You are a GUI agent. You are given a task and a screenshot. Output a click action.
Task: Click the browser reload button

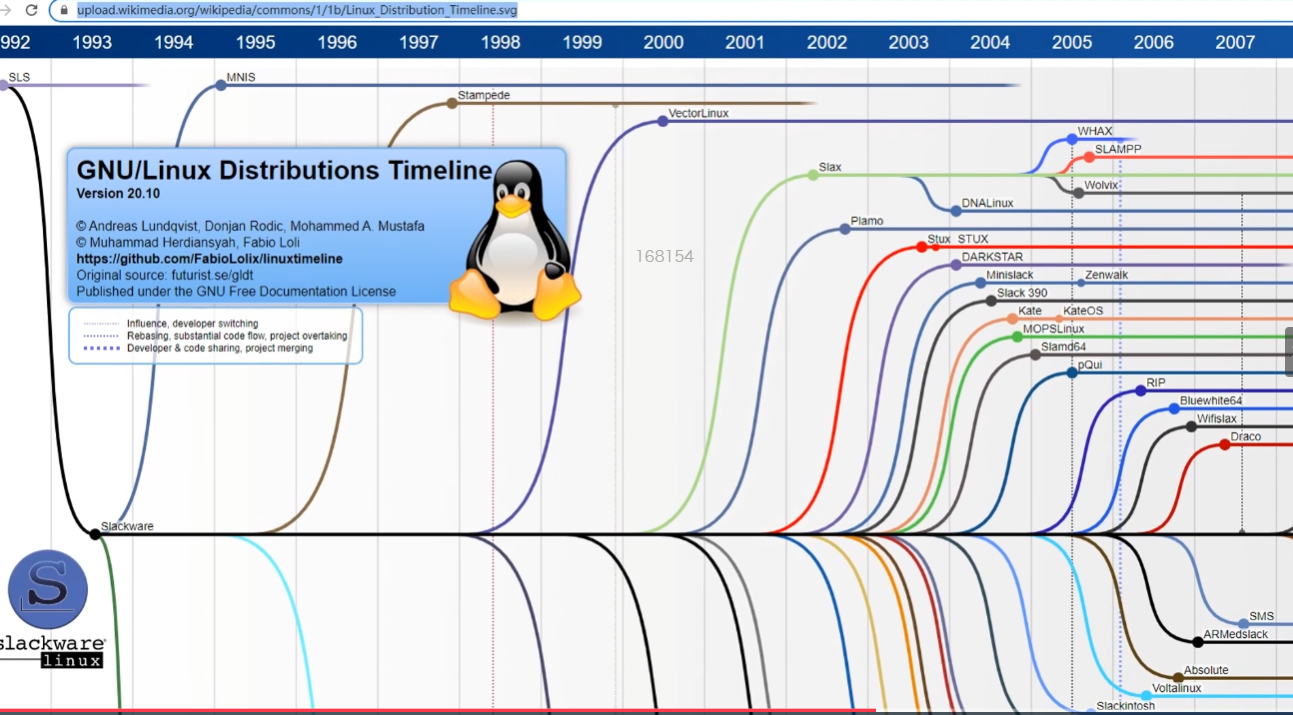coord(31,10)
